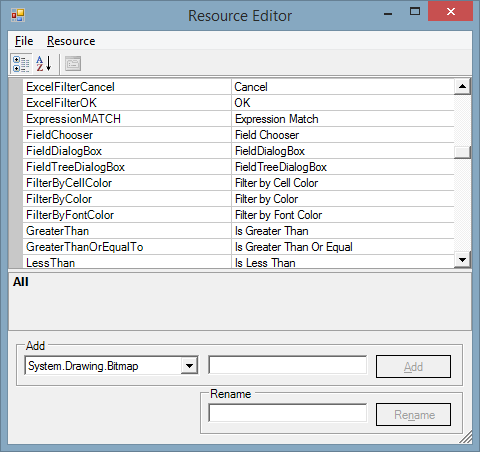Select the FieldDialogBox property name
480x452 pixels.
64,151
